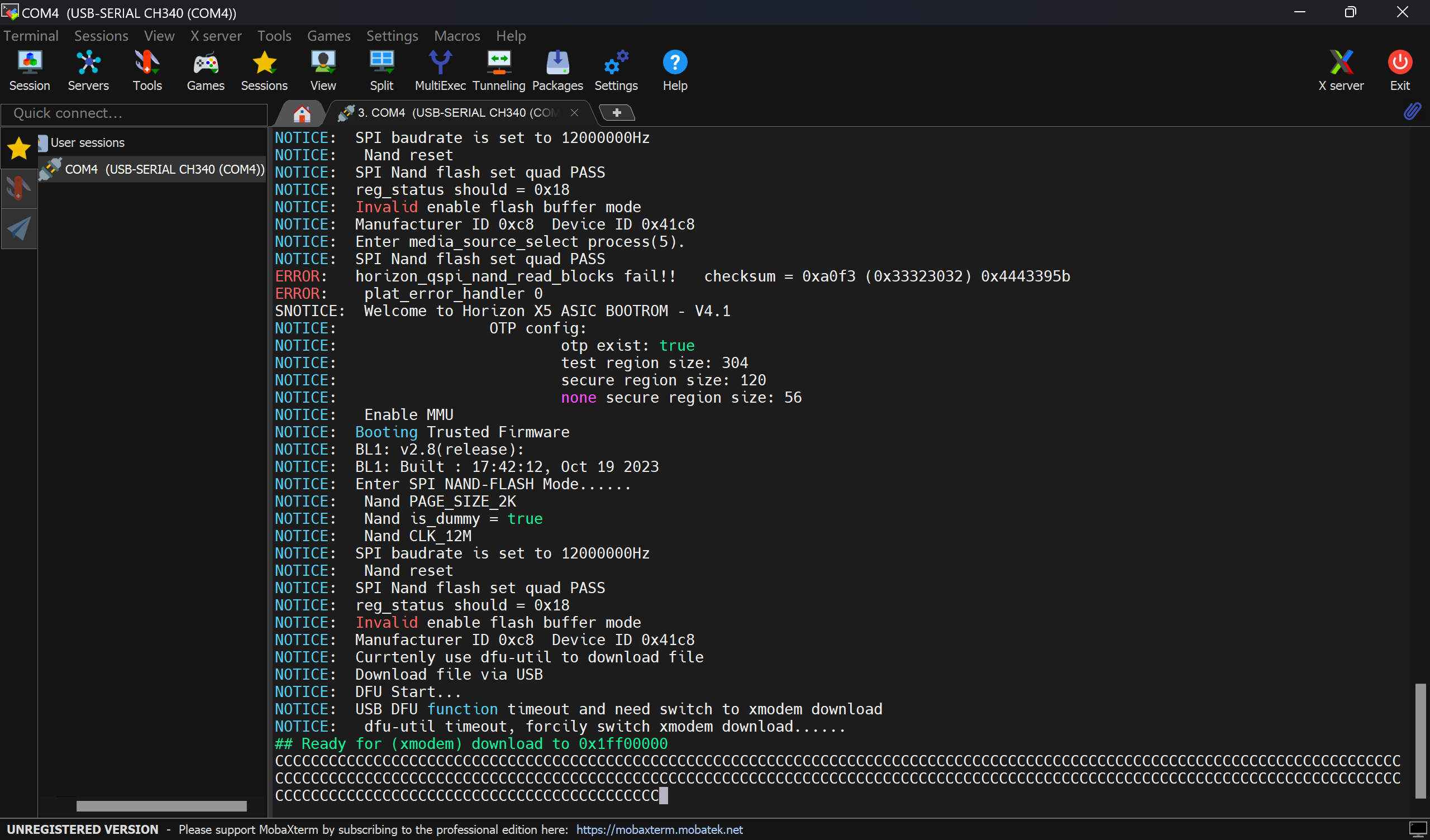This screenshot has width=1430, height=840.
Task: Click the terminal vertical scrollbar thumb
Action: (1420, 739)
